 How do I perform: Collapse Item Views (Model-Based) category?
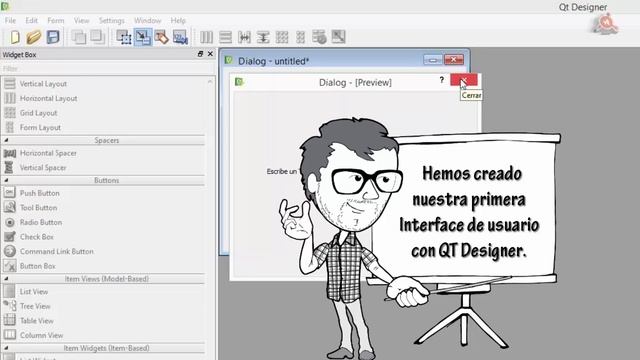pyautogui.click(x=6, y=279)
